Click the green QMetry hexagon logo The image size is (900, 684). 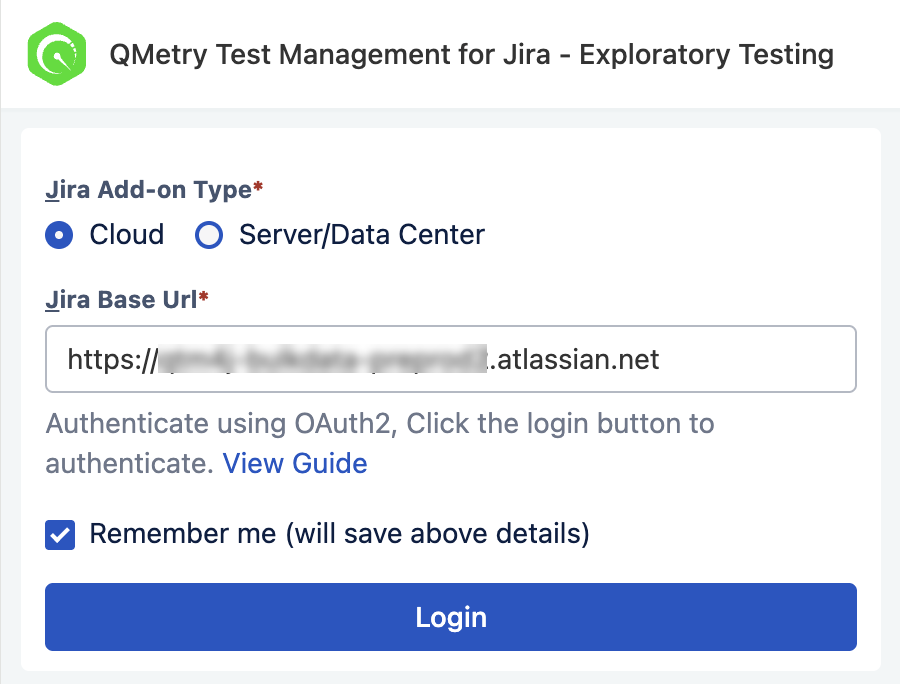(57, 54)
